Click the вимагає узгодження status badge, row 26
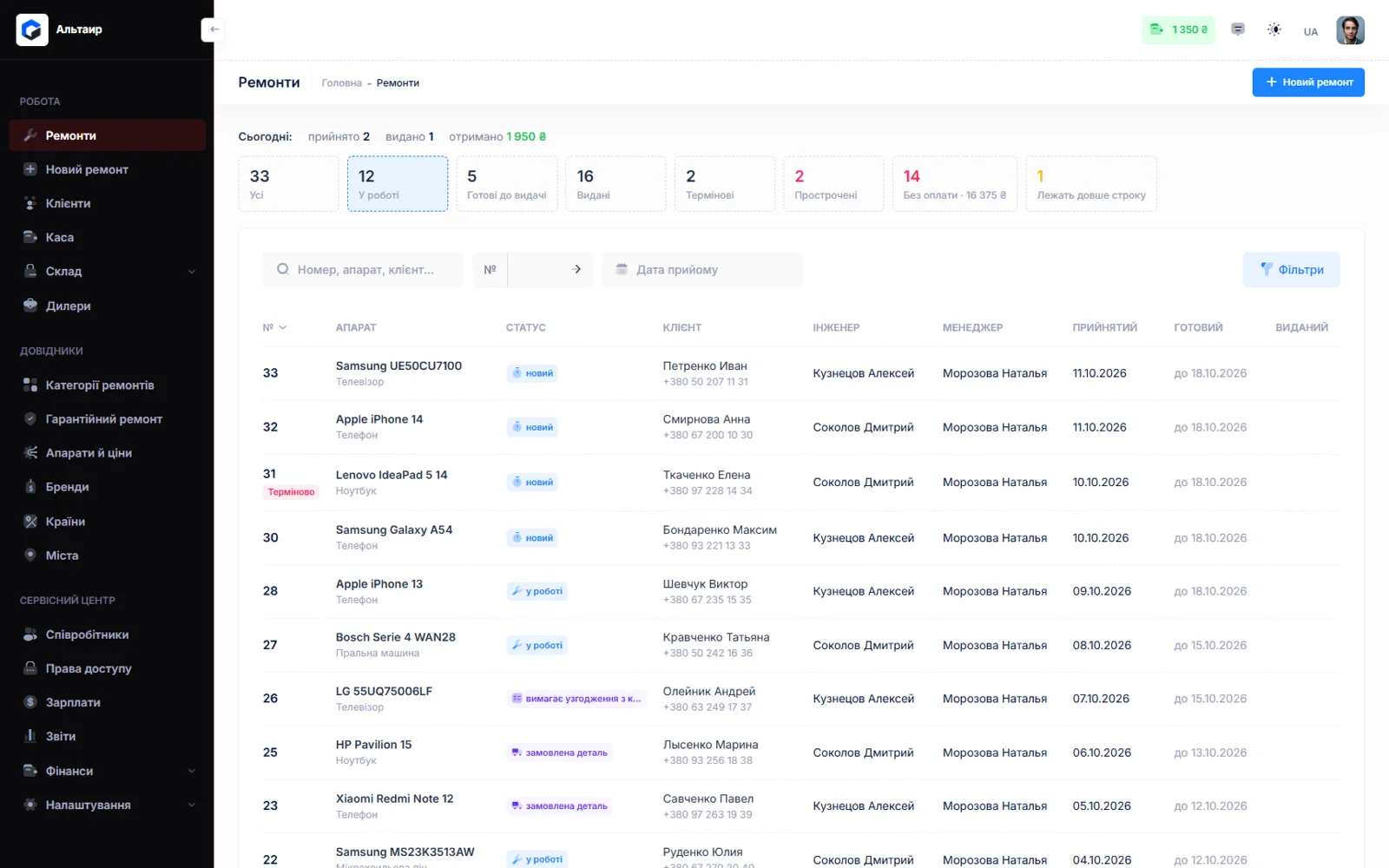The height and width of the screenshot is (868, 1389). pos(576,699)
